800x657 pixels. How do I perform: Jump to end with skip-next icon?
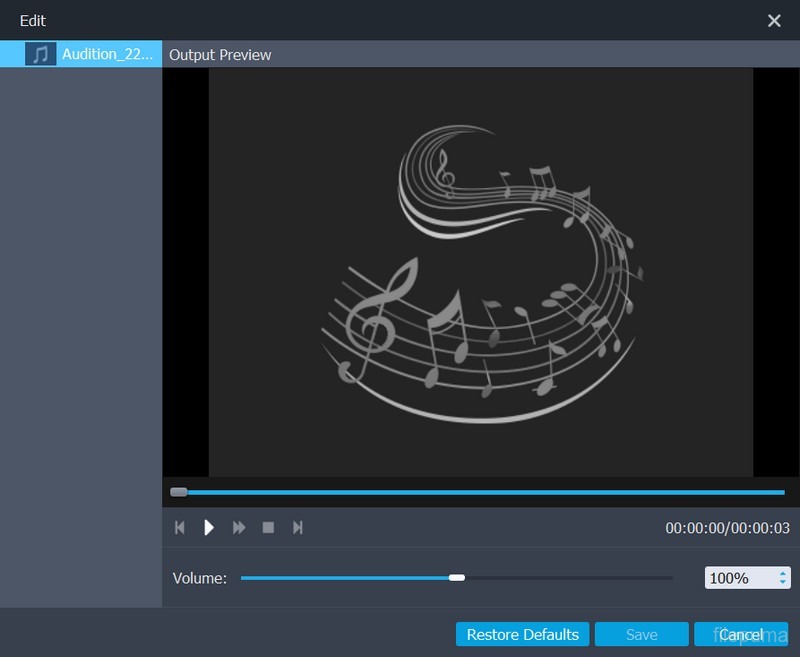point(297,527)
